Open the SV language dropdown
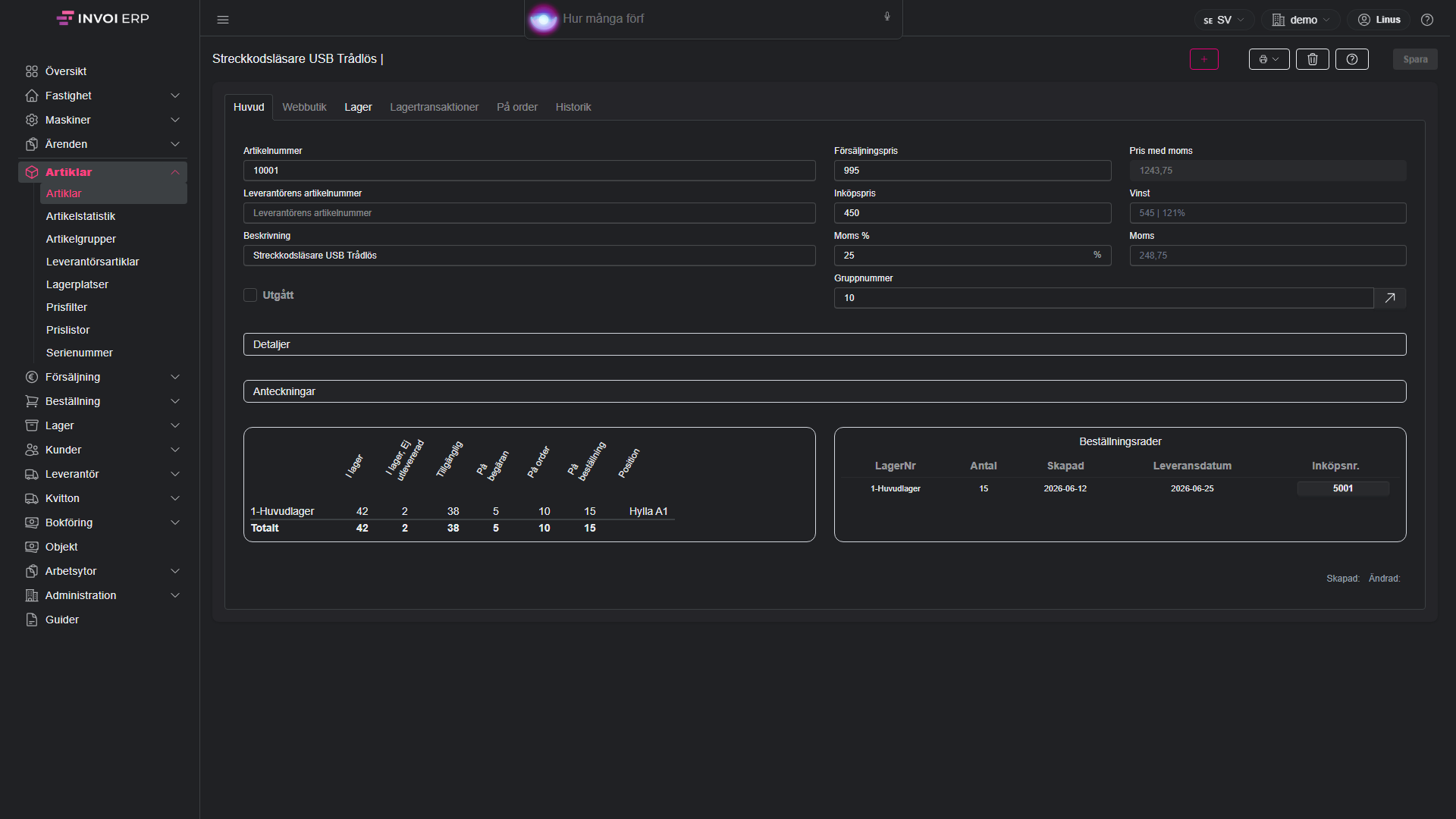 tap(1224, 20)
